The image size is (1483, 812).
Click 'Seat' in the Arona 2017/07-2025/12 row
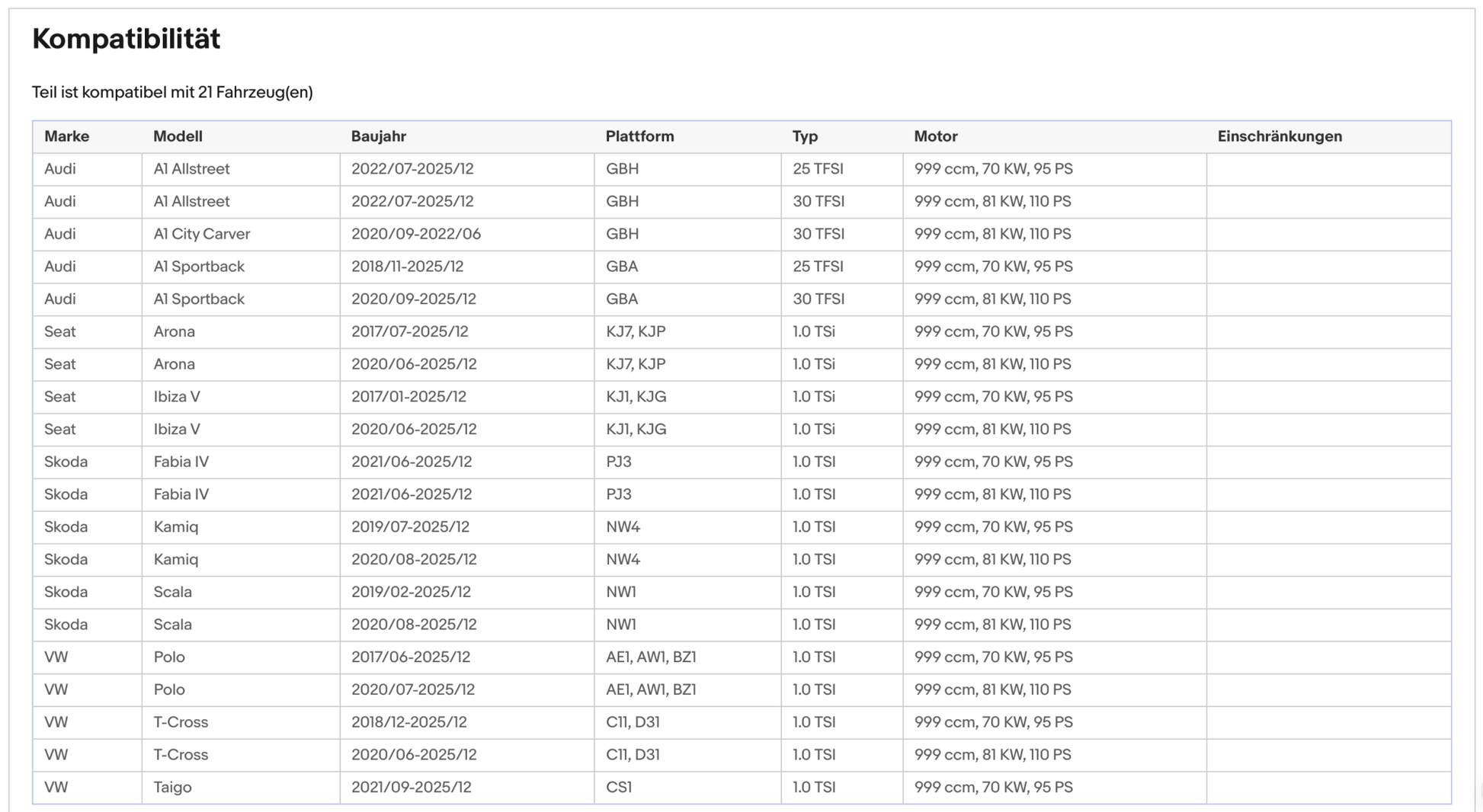[x=60, y=331]
